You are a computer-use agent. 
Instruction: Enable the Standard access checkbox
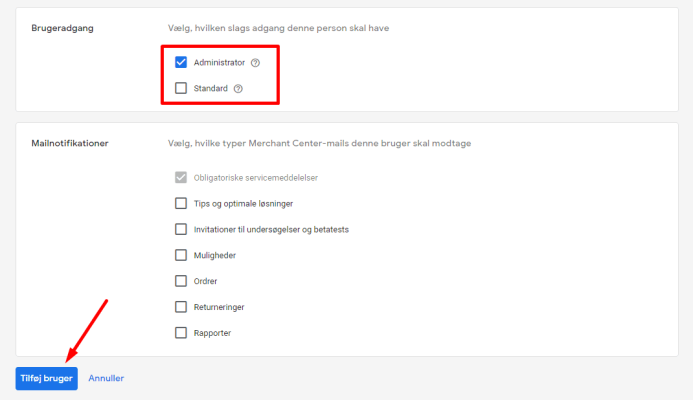[181, 88]
